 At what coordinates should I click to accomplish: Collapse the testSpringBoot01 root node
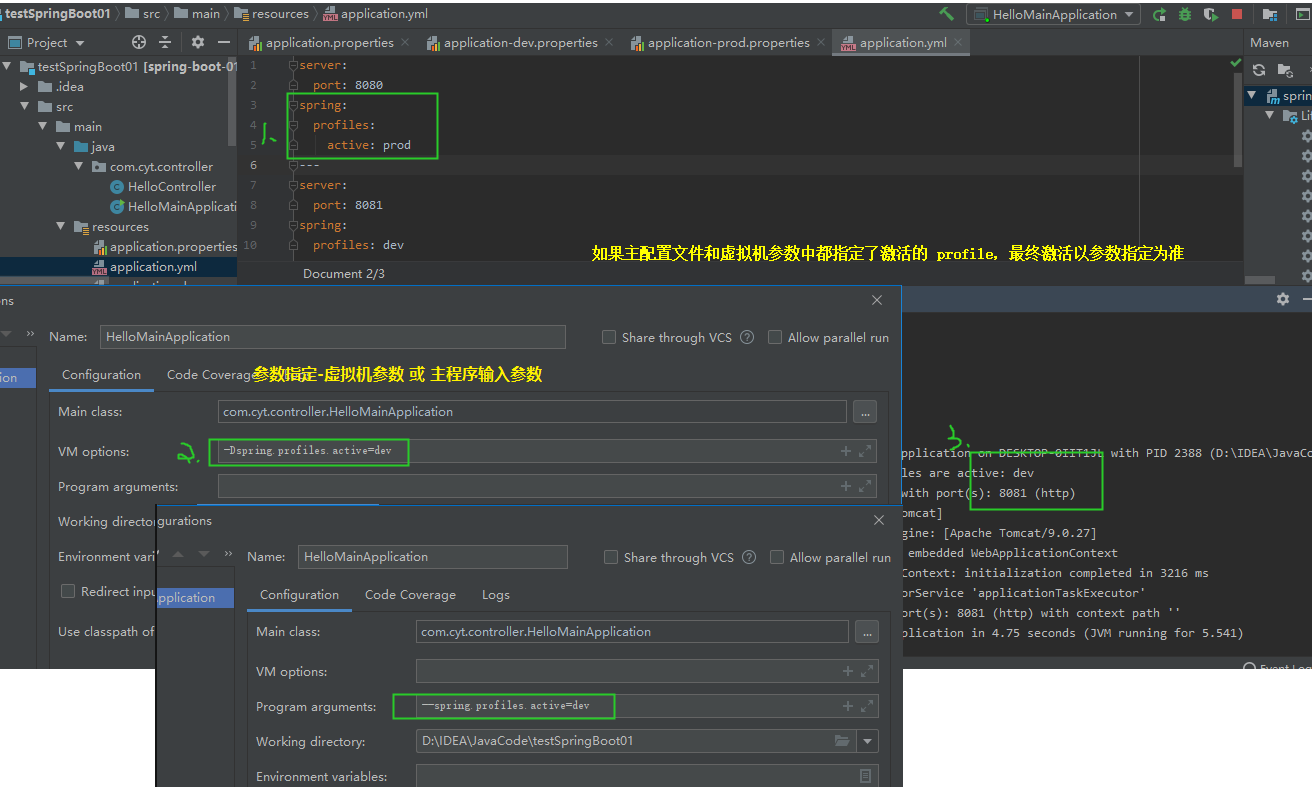[7, 66]
